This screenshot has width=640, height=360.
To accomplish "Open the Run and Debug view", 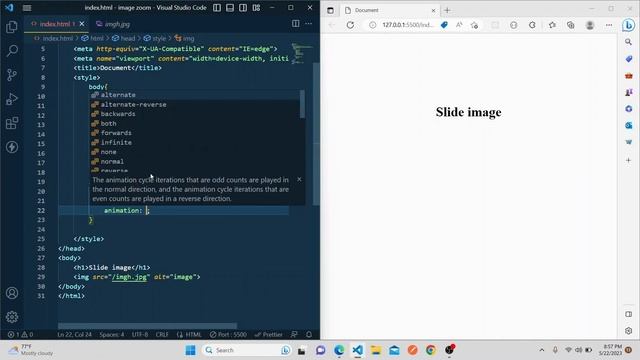I will [12, 99].
